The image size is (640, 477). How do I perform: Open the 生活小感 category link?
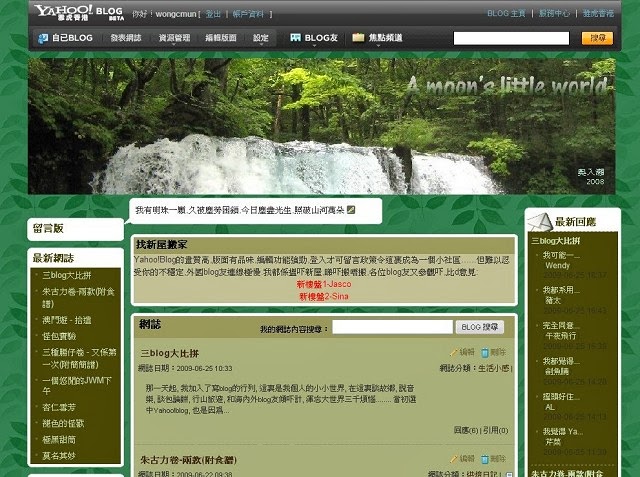(494, 368)
